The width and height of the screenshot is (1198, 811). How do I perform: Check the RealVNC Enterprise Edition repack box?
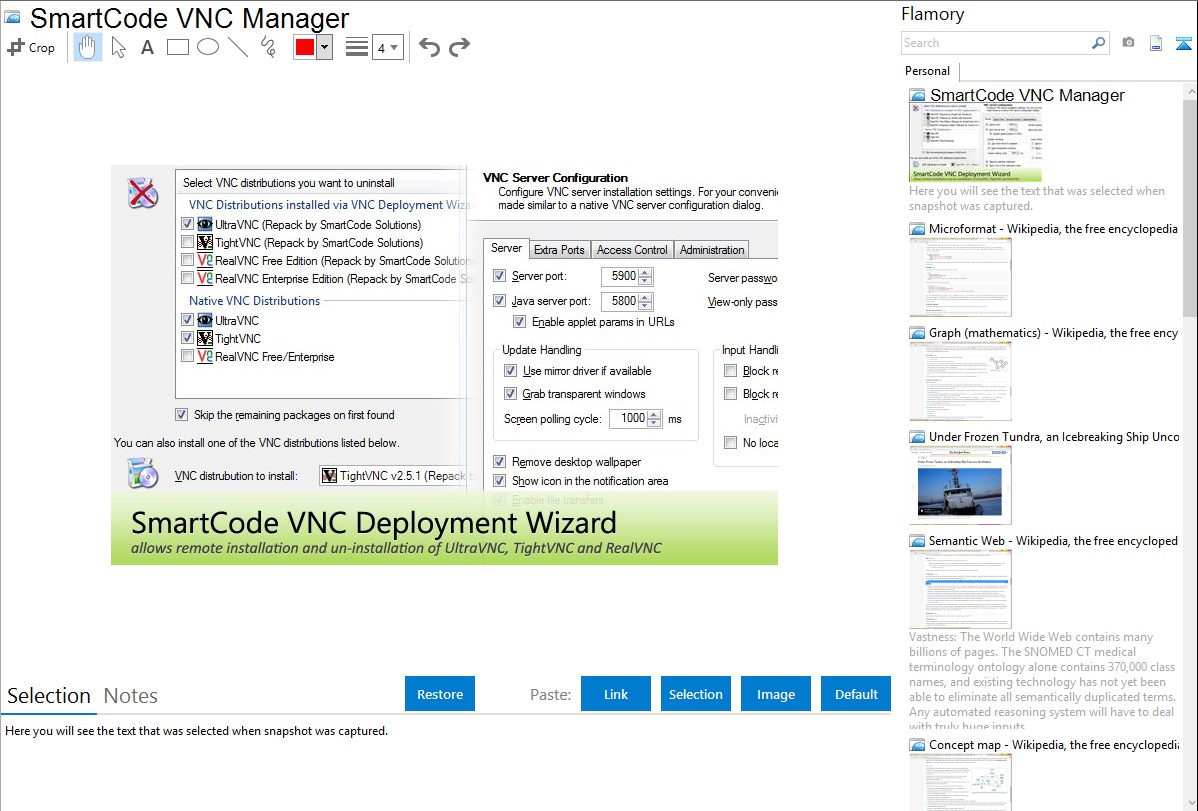pos(187,278)
